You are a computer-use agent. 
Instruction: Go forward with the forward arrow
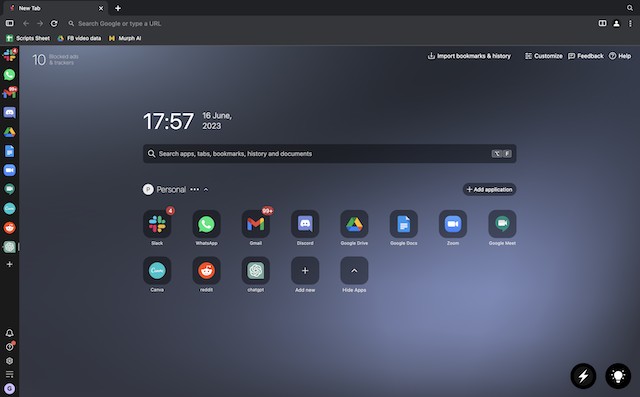click(x=40, y=24)
